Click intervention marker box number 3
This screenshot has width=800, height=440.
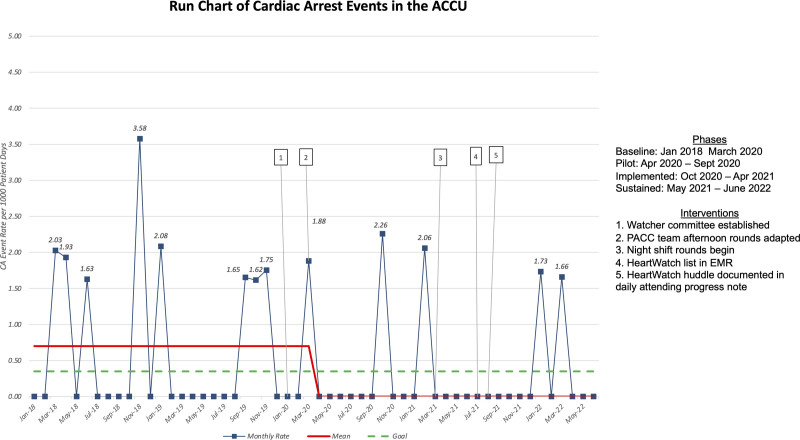(x=440, y=156)
